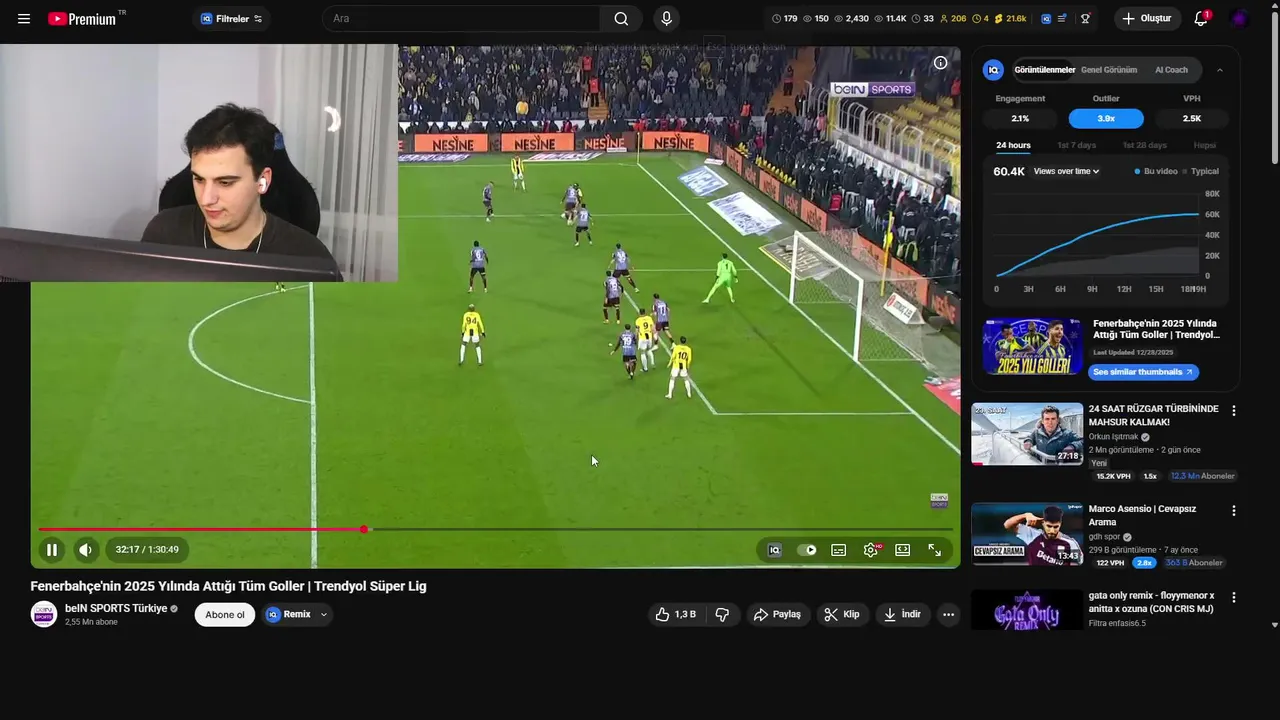Collapse the IQ panel chevron
Image resolution: width=1280 pixels, height=720 pixels.
[x=1219, y=70]
